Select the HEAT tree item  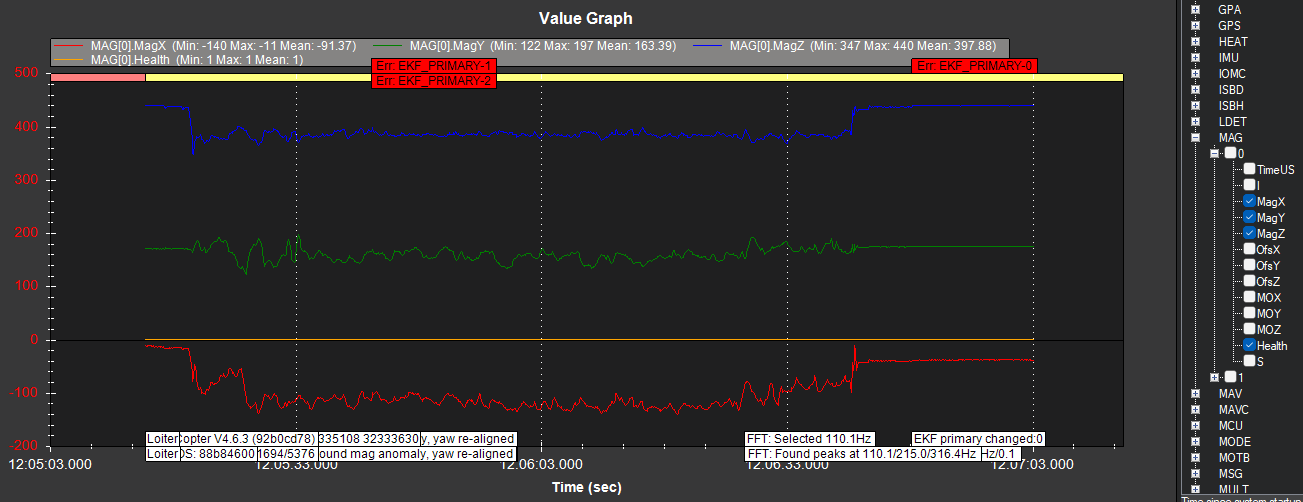[x=1232, y=41]
